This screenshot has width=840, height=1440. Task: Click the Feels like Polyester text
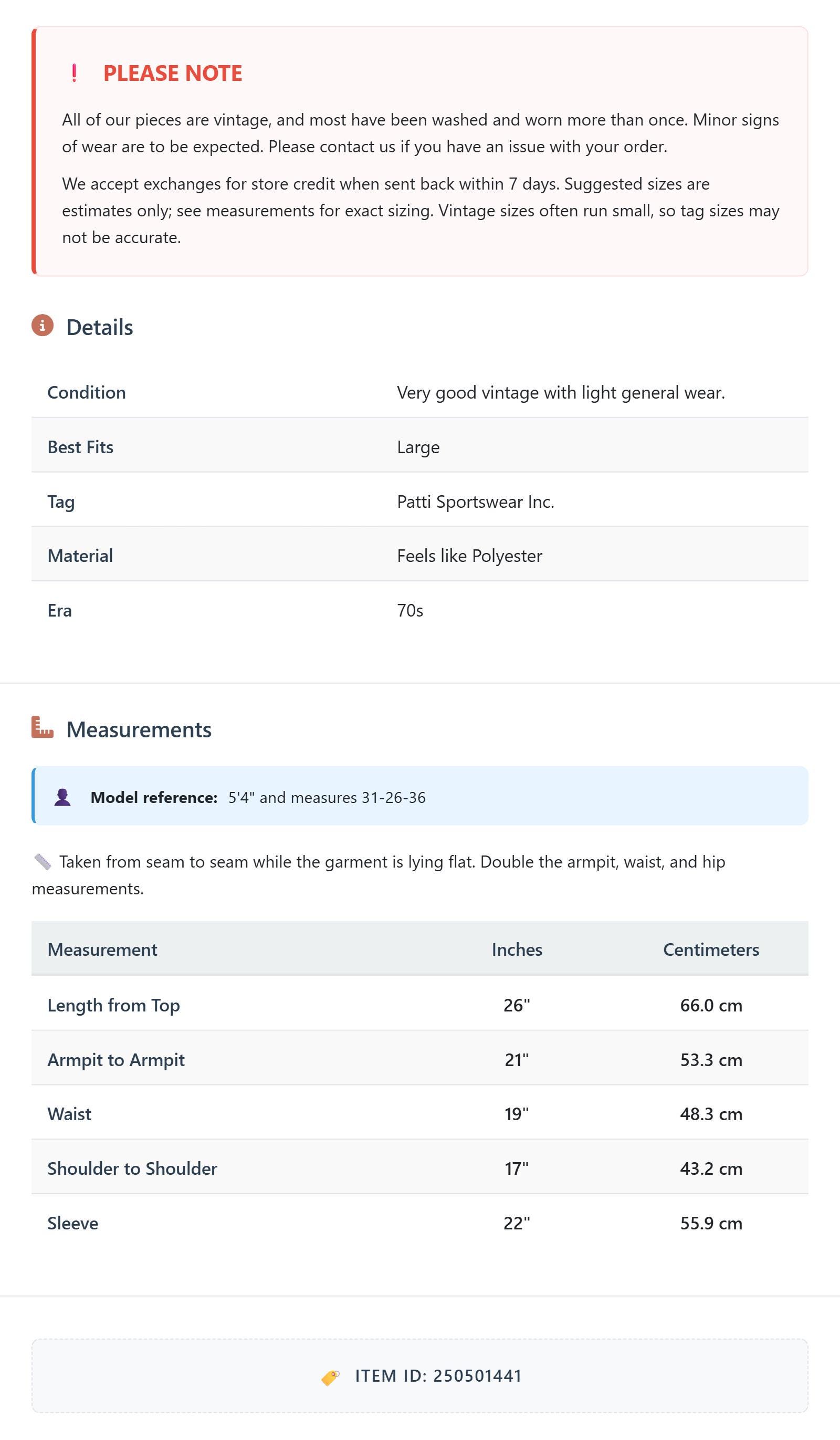[x=470, y=556]
